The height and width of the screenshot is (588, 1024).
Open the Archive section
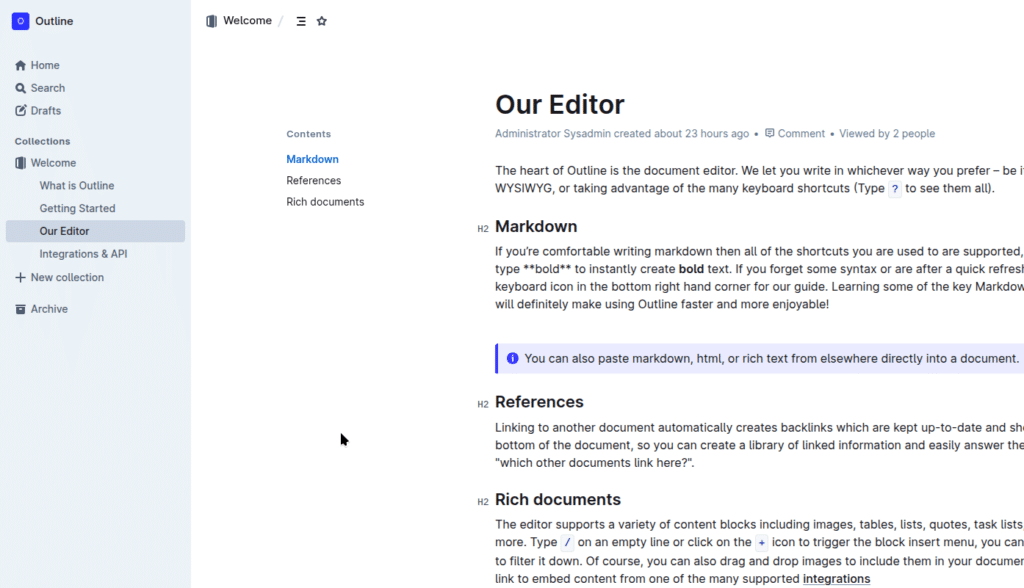[x=49, y=309]
